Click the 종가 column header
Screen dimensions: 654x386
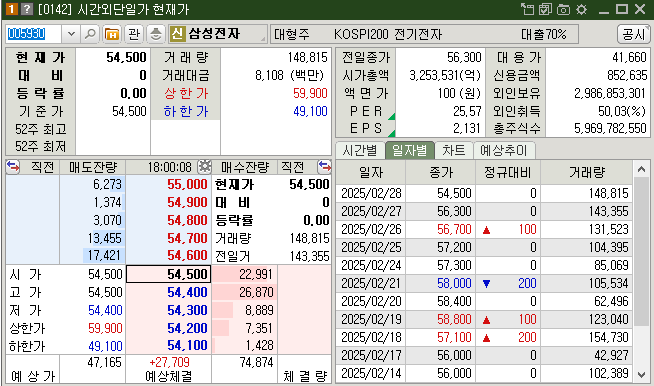(x=440, y=172)
